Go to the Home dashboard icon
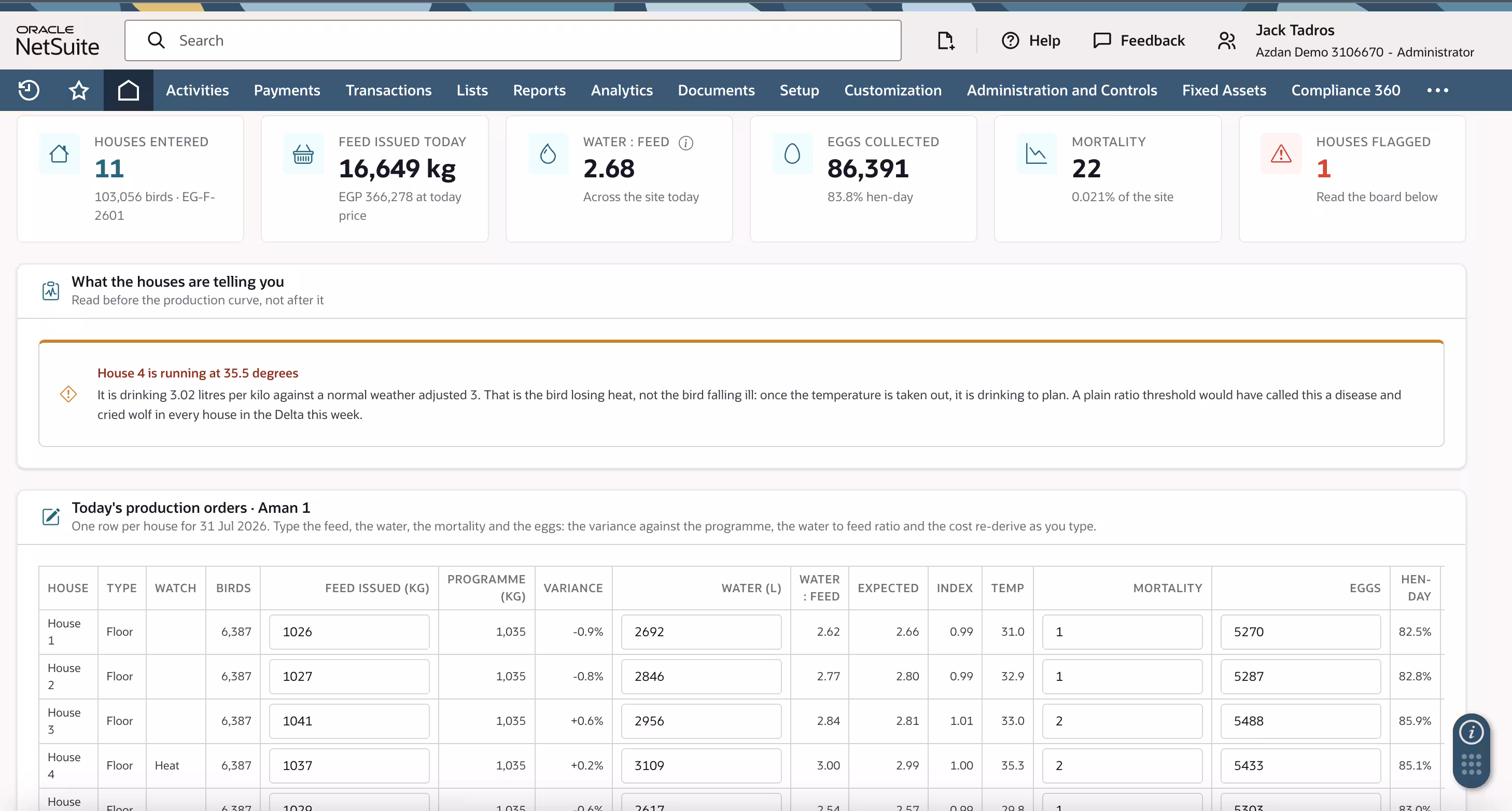1512x811 pixels. pos(128,90)
